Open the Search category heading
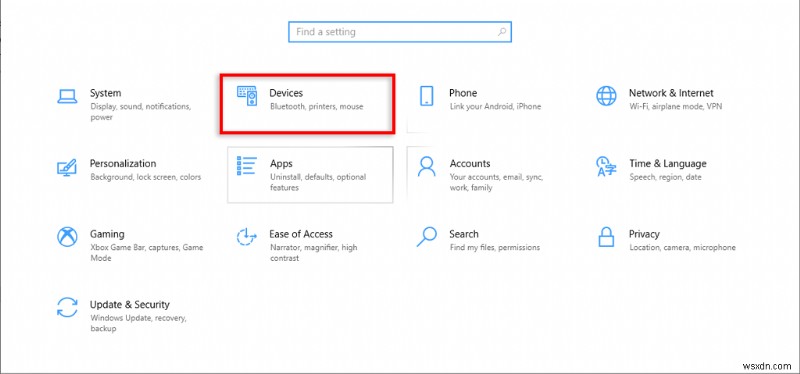This screenshot has width=800, height=374. point(464,234)
